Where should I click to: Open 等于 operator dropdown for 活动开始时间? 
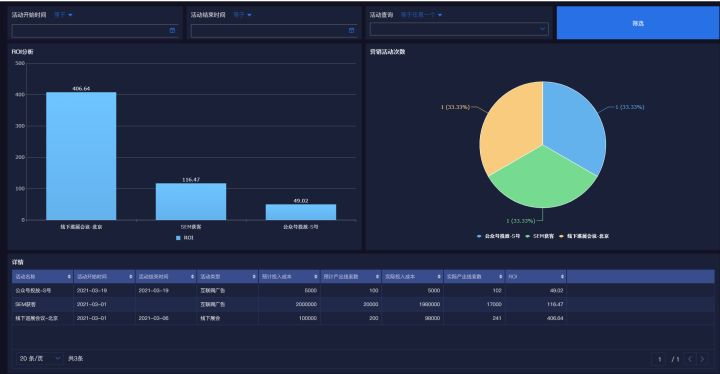[63, 15]
